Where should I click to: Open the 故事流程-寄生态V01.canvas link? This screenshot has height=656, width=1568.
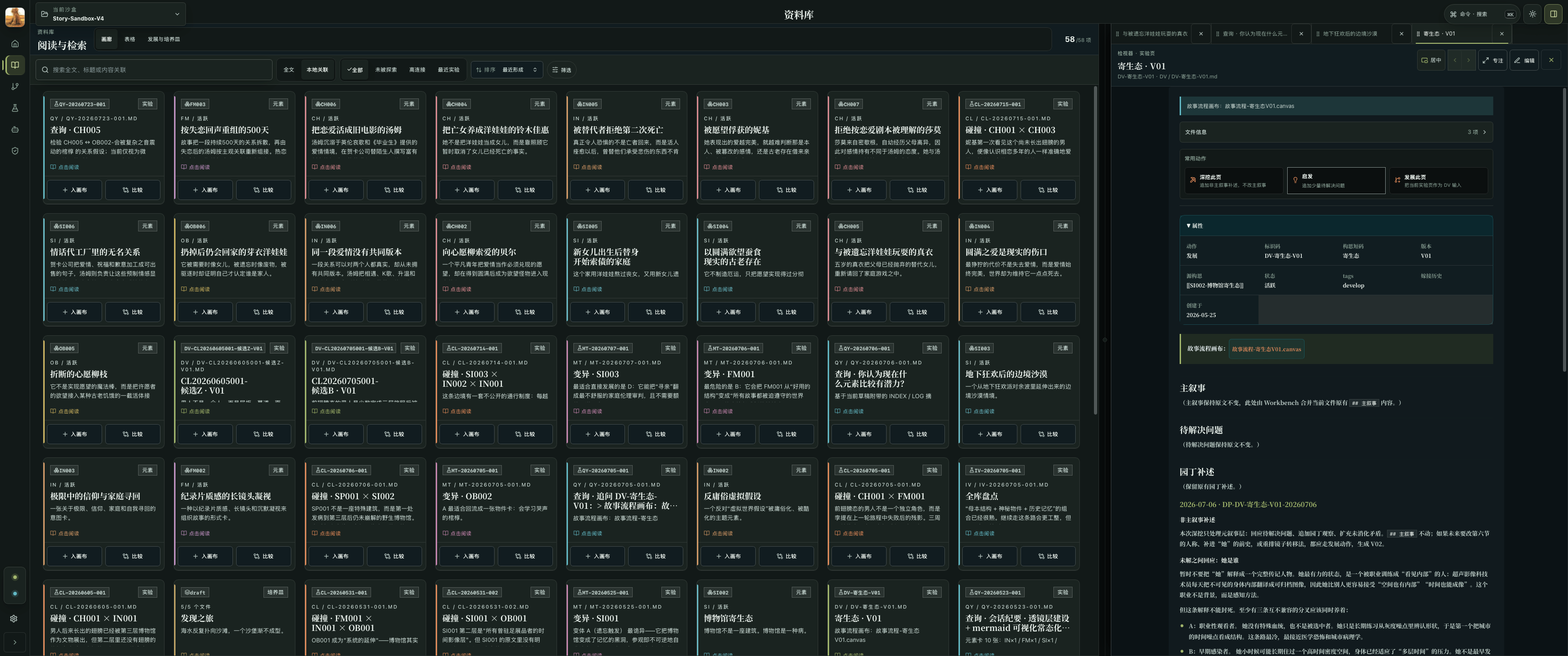[x=1266, y=349]
